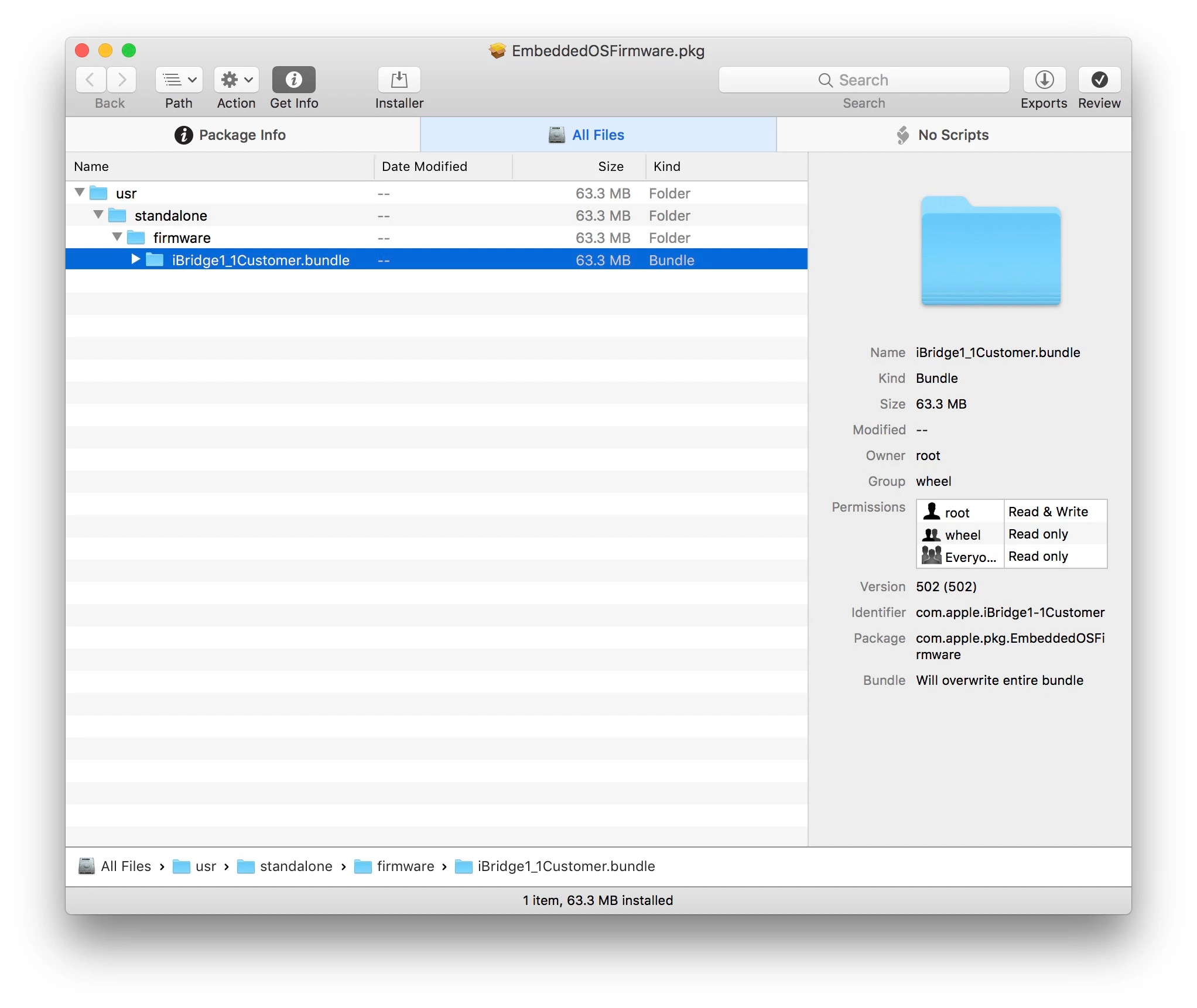1197x1008 pixels.
Task: Click the large folder preview image
Action: click(x=991, y=251)
